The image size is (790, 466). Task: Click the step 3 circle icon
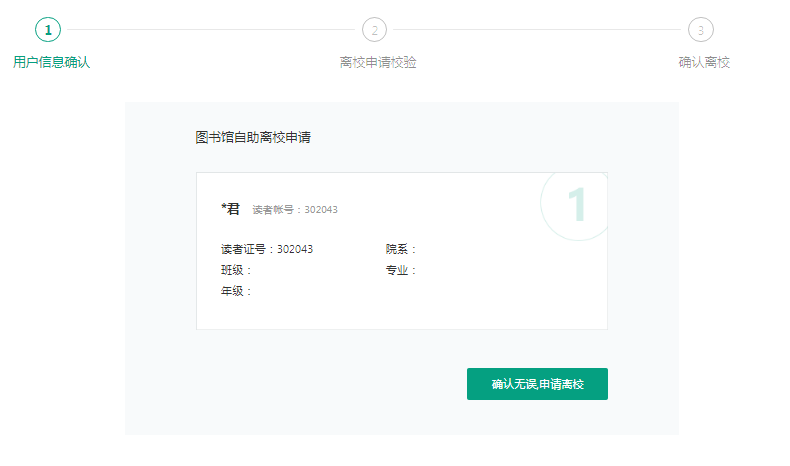click(x=700, y=30)
